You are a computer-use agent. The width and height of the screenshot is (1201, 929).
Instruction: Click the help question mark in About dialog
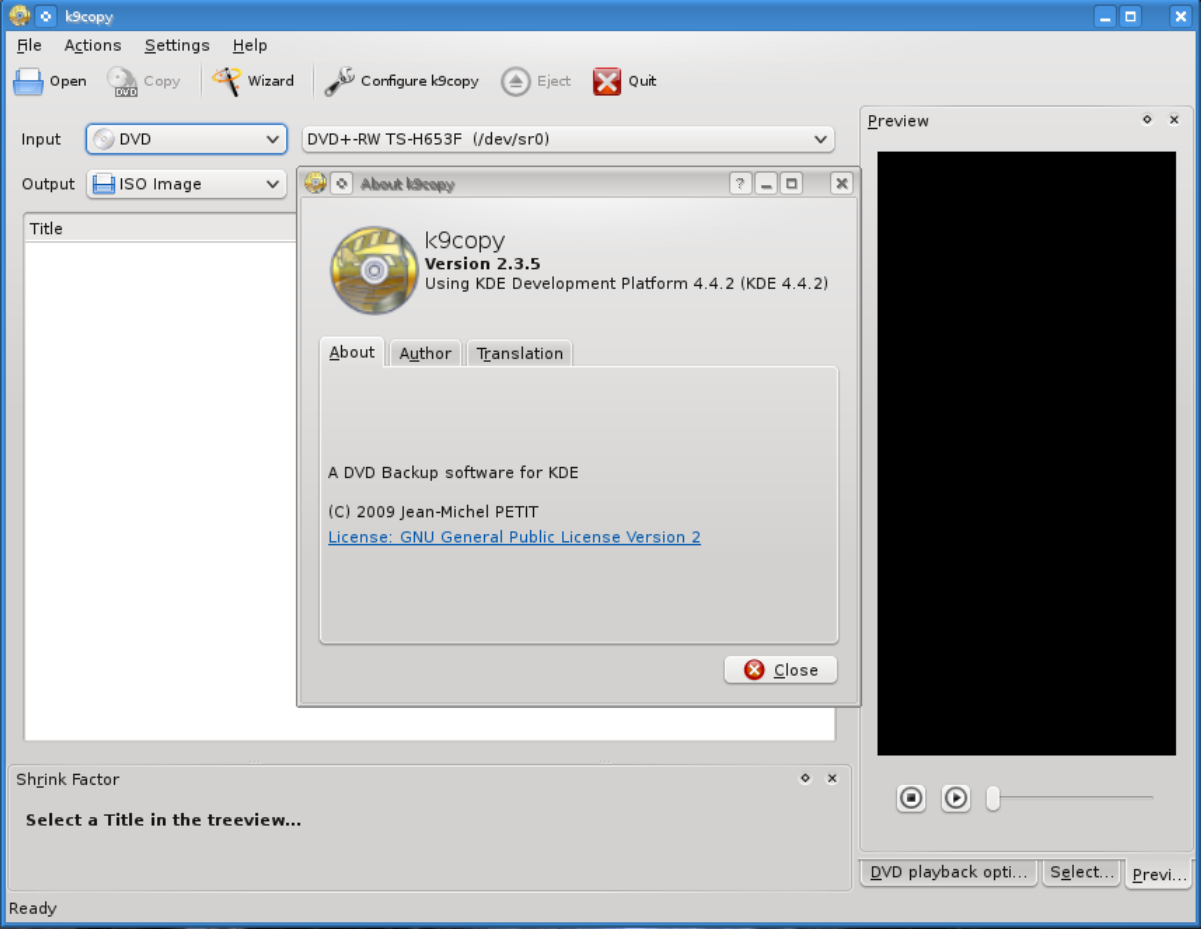740,183
